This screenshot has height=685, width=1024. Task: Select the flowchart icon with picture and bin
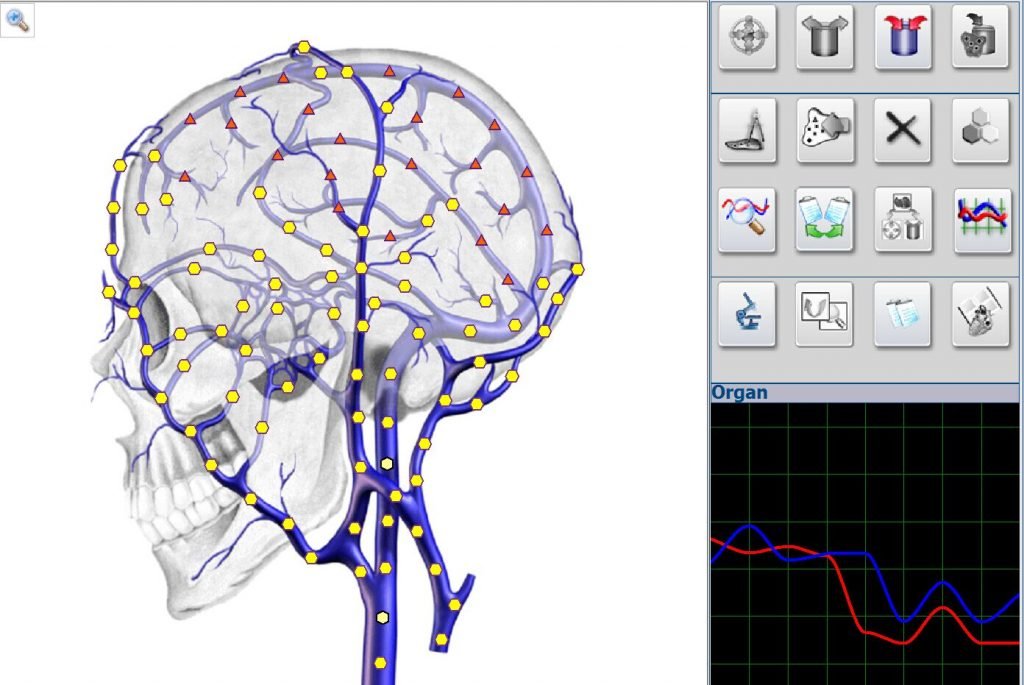pyautogui.click(x=903, y=219)
